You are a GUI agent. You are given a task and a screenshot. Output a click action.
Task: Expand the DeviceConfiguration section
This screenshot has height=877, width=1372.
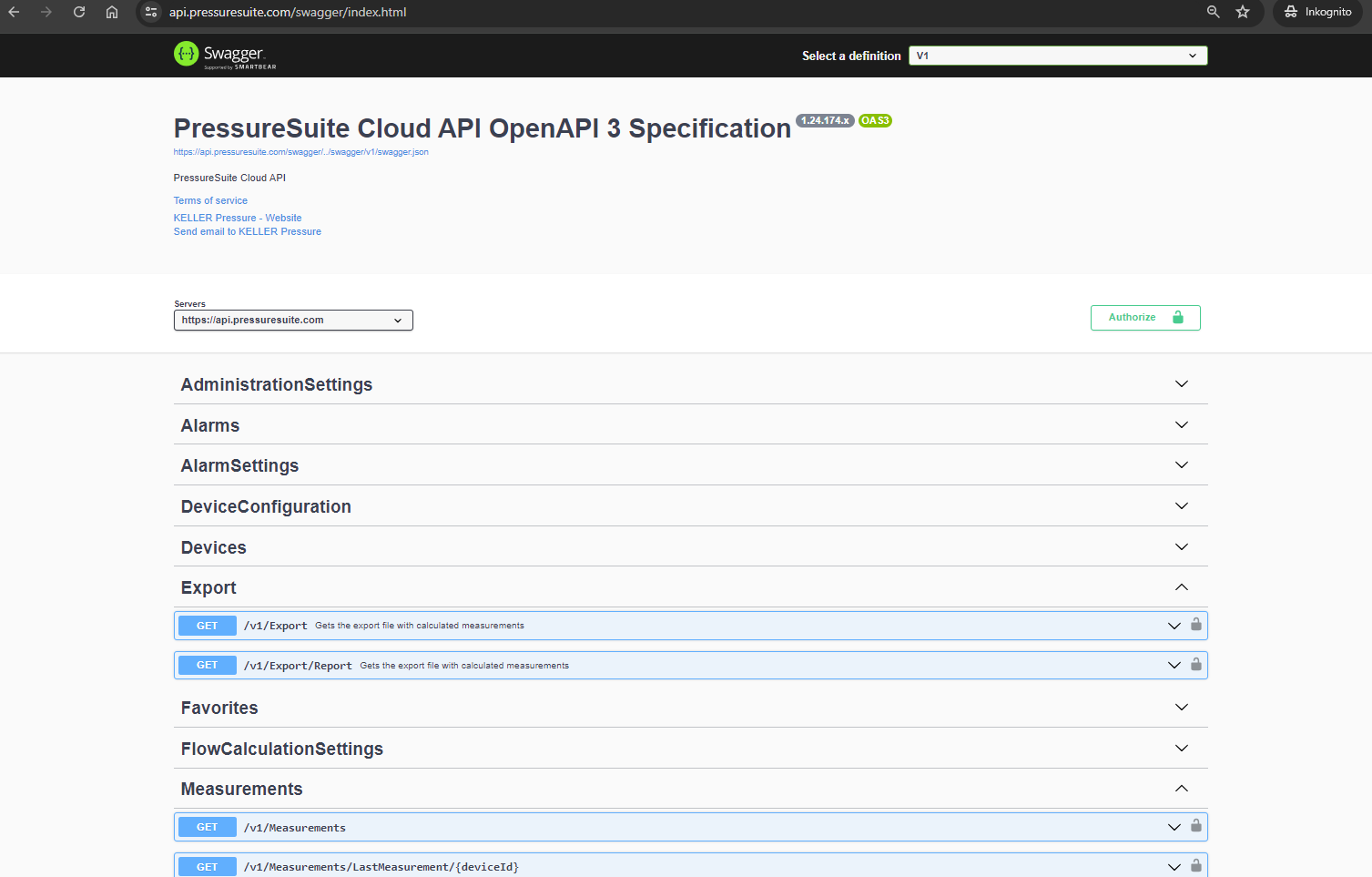(x=1182, y=506)
